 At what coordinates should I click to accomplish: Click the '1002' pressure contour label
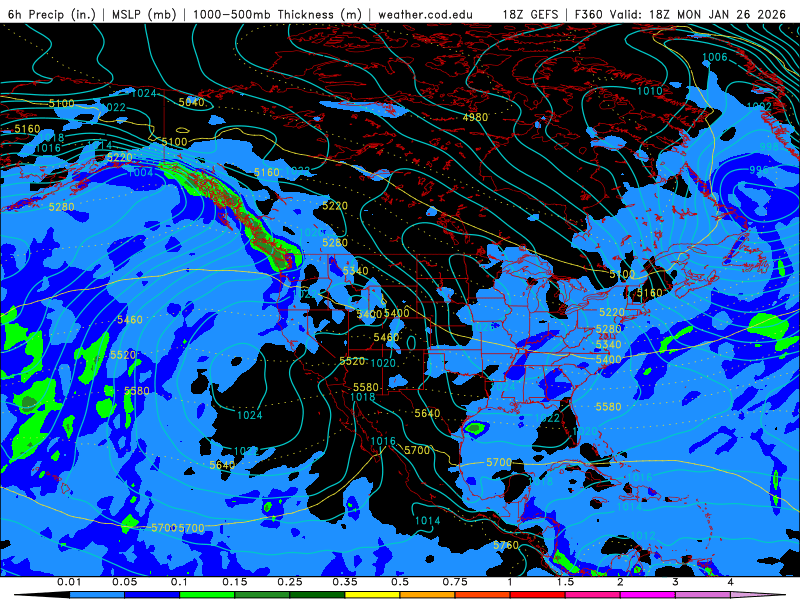tap(759, 106)
